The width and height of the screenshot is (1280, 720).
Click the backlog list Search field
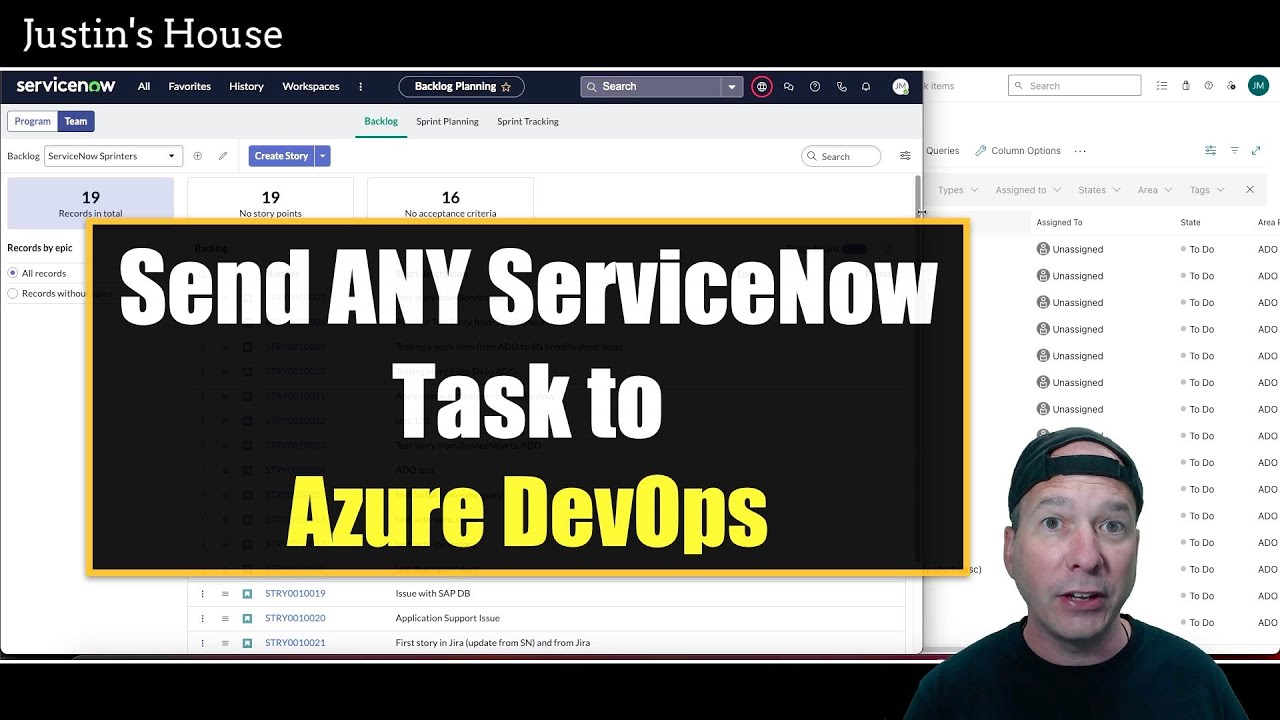[841, 156]
